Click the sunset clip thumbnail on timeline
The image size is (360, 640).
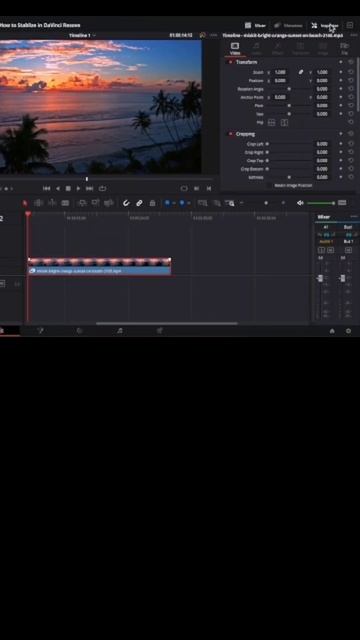tap(99, 262)
